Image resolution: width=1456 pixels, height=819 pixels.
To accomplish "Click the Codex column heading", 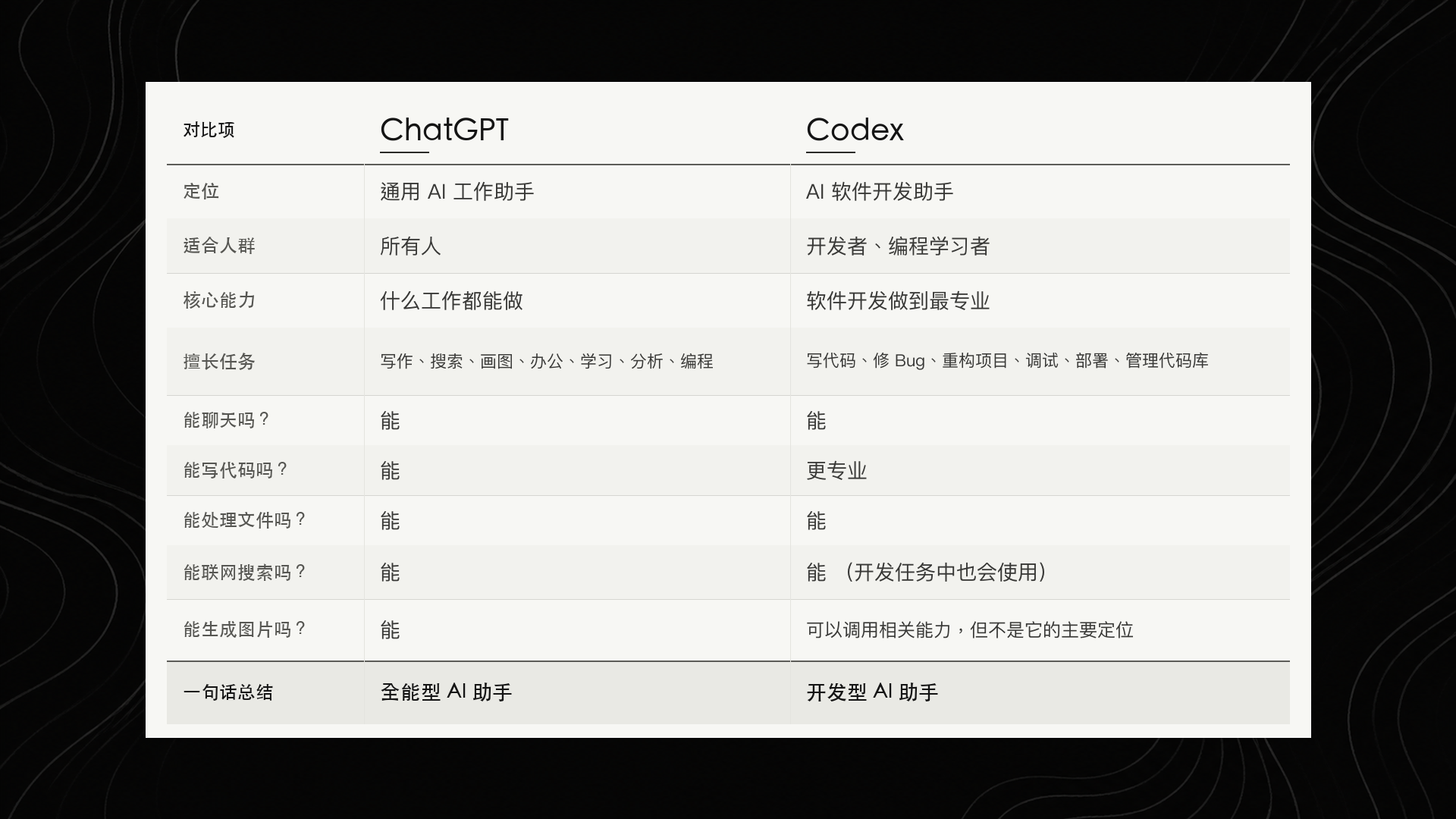I will [855, 130].
